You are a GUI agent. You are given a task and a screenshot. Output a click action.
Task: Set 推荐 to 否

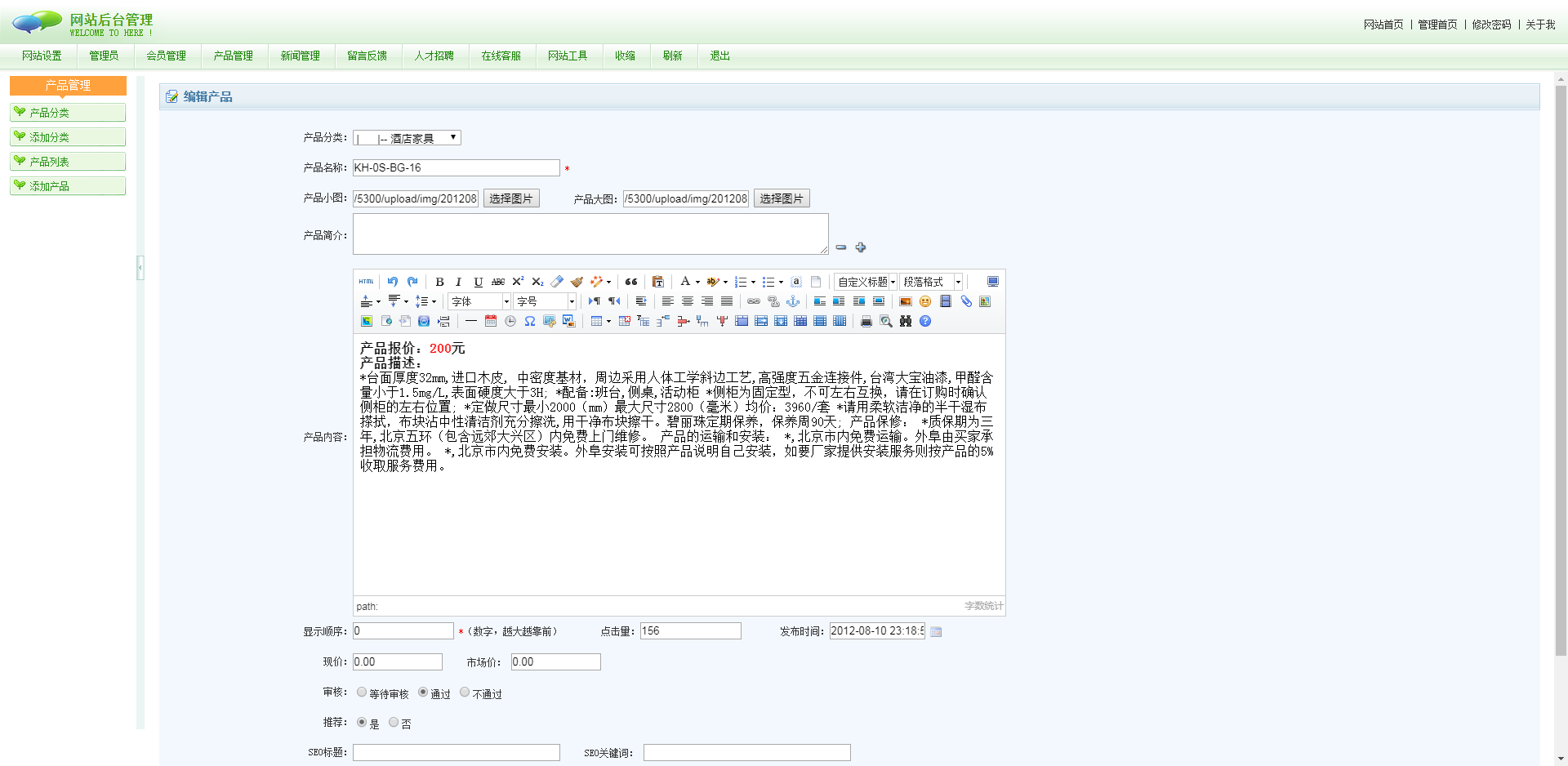pyautogui.click(x=394, y=723)
